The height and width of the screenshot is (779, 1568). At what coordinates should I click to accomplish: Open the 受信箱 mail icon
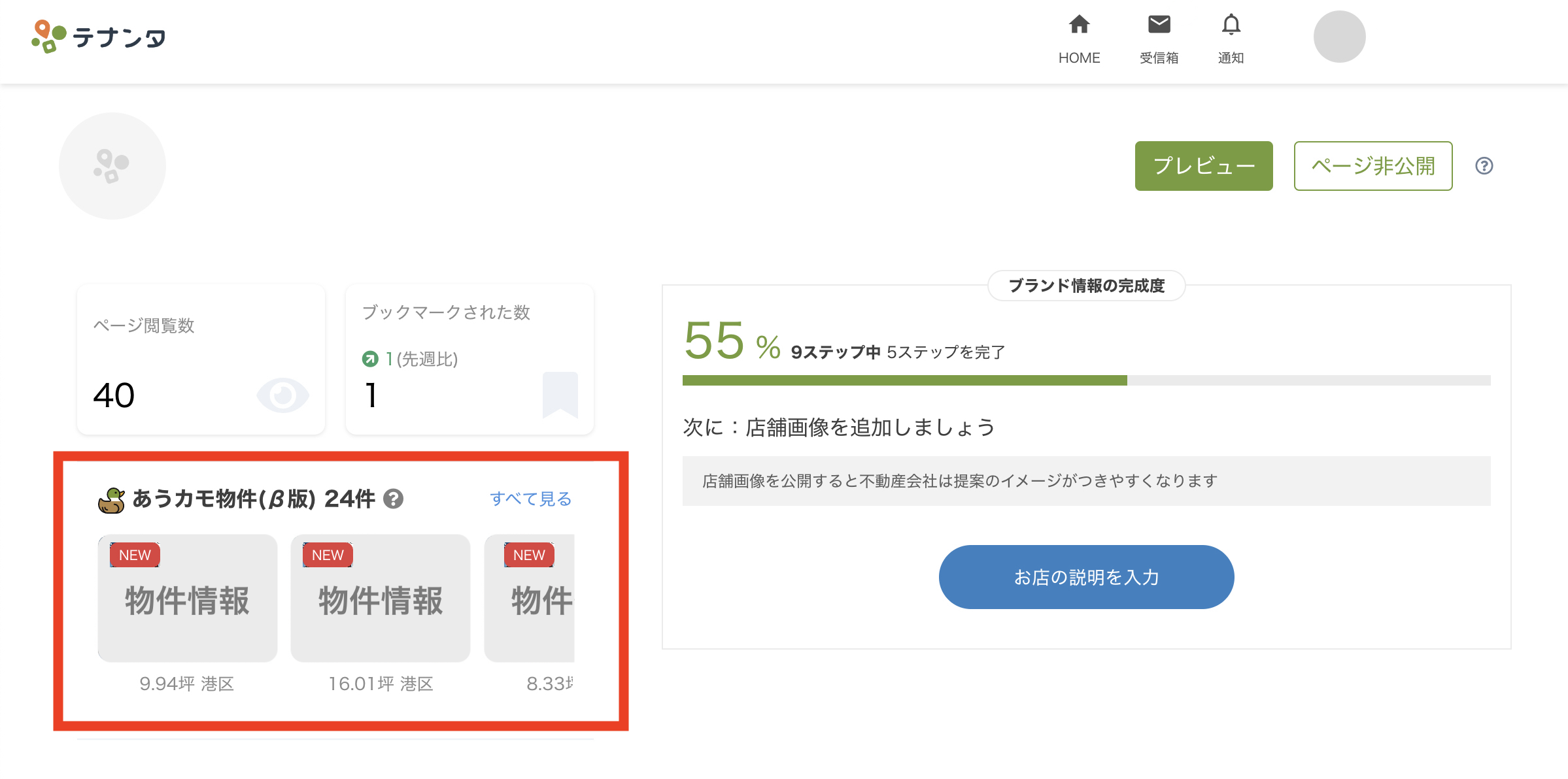coord(1159,25)
